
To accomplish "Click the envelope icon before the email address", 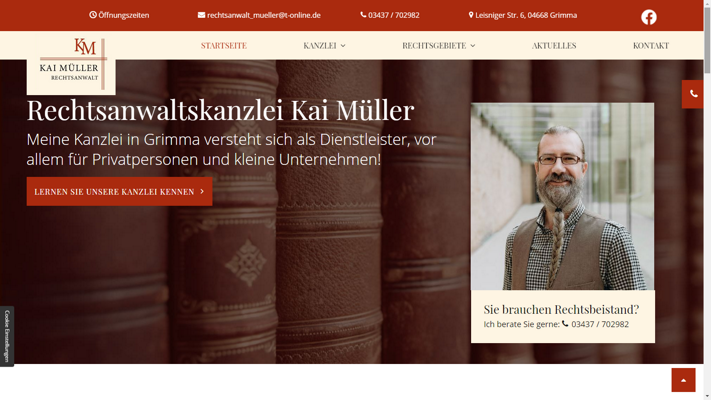I will [x=201, y=15].
